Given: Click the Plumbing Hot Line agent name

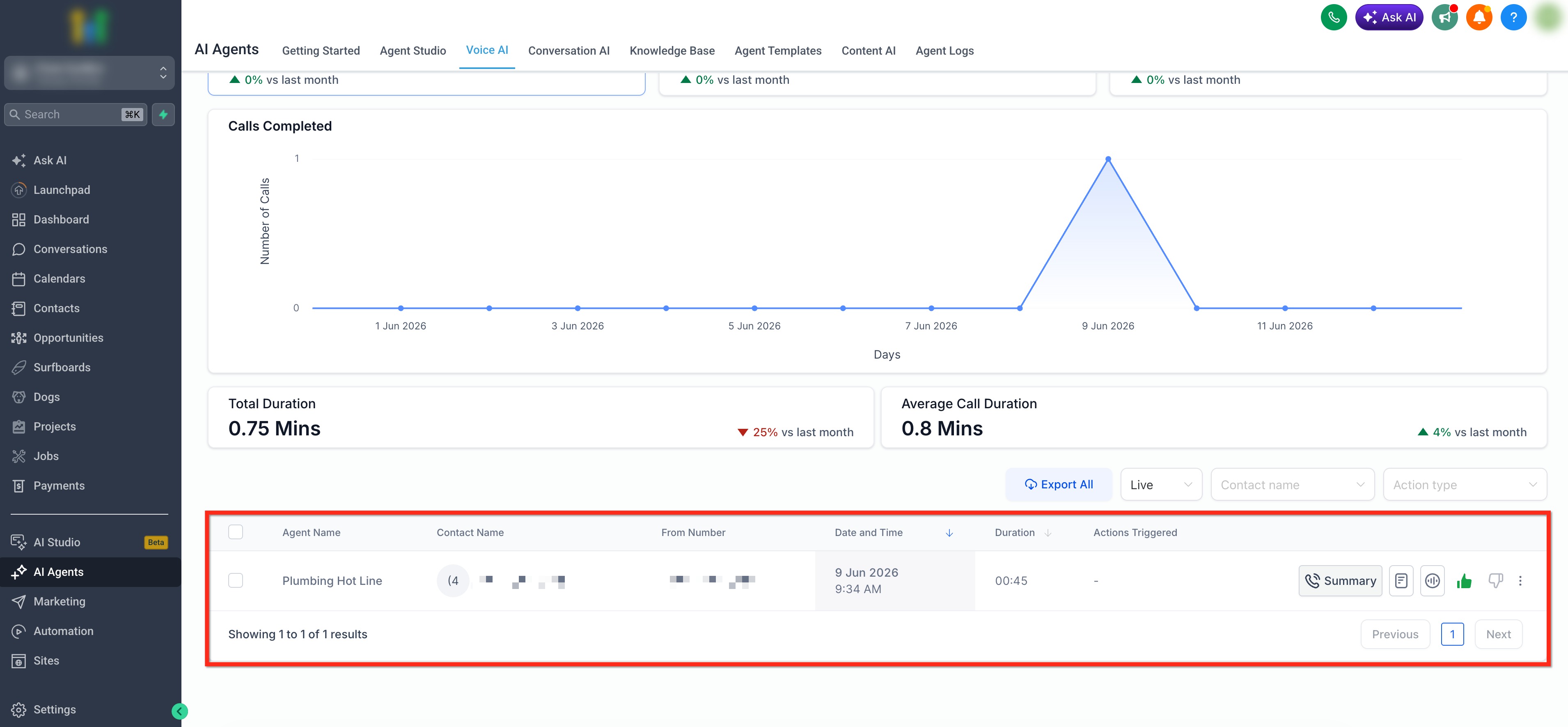Looking at the screenshot, I should click(x=332, y=581).
